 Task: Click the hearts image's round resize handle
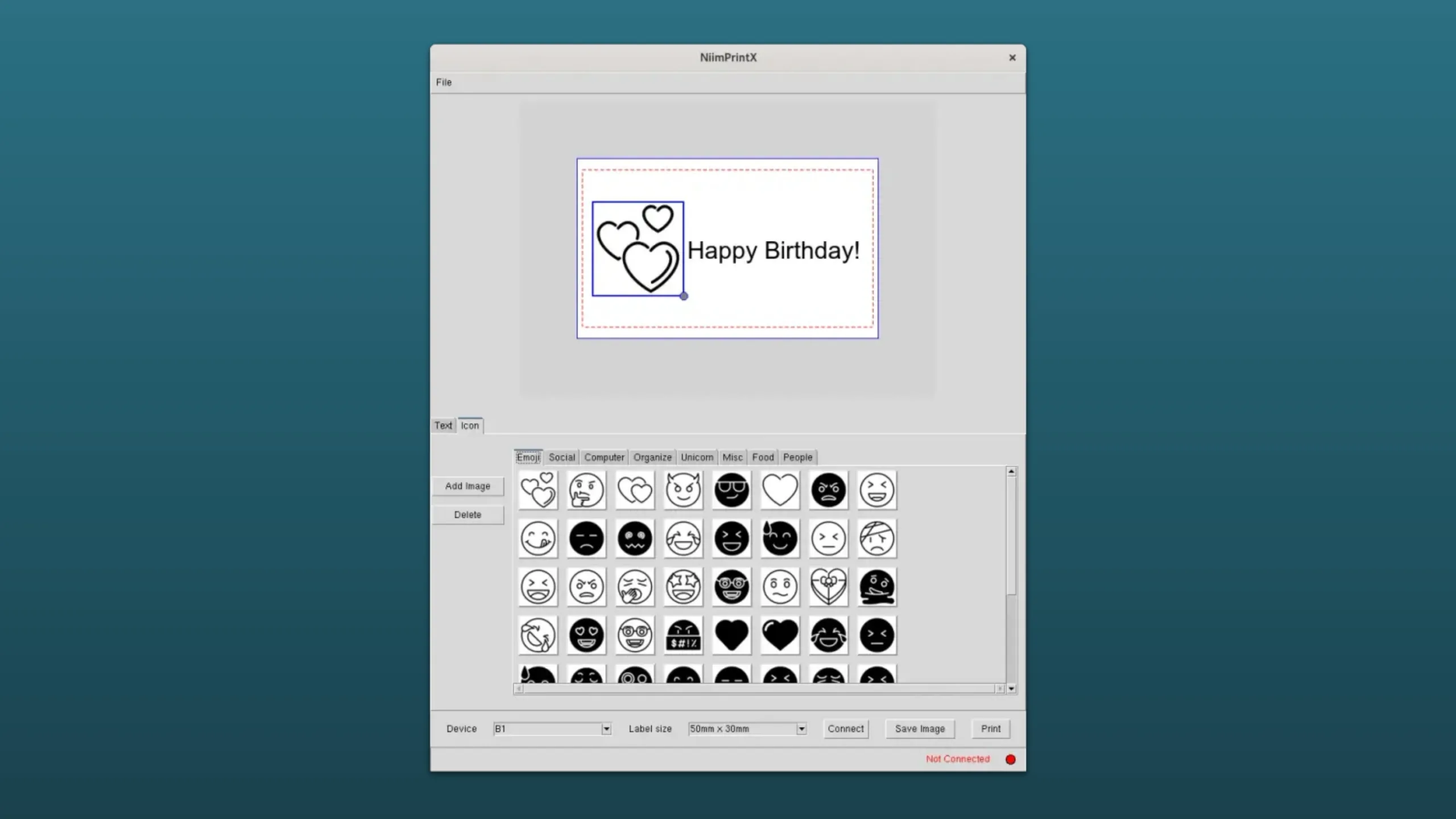(x=684, y=296)
